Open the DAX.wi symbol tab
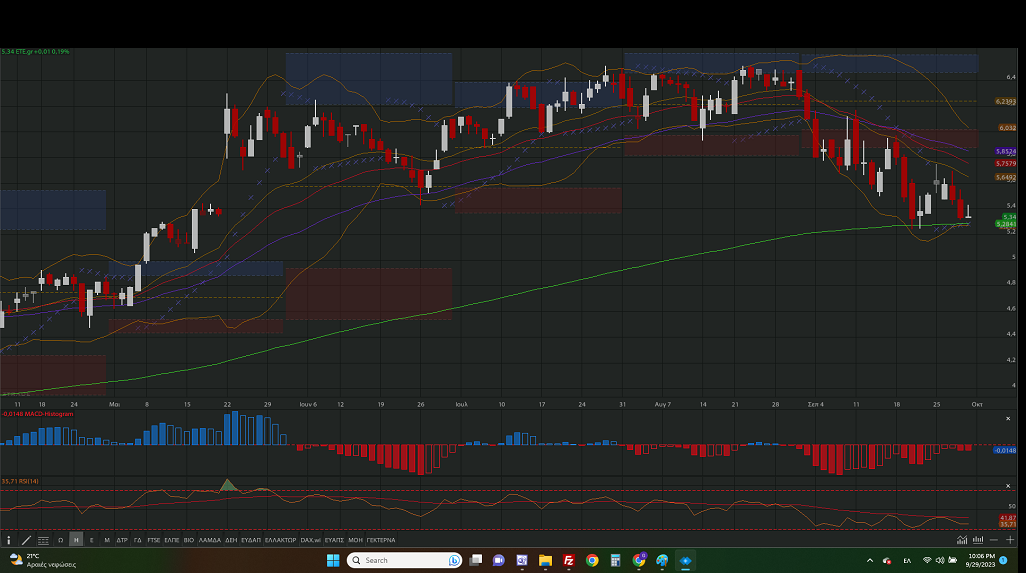Viewport: 1026px width, 573px height. tap(311, 540)
